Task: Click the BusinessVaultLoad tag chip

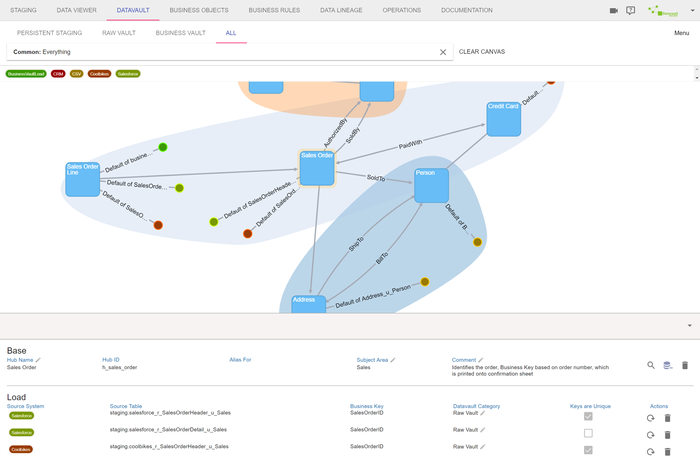Action: pyautogui.click(x=26, y=74)
